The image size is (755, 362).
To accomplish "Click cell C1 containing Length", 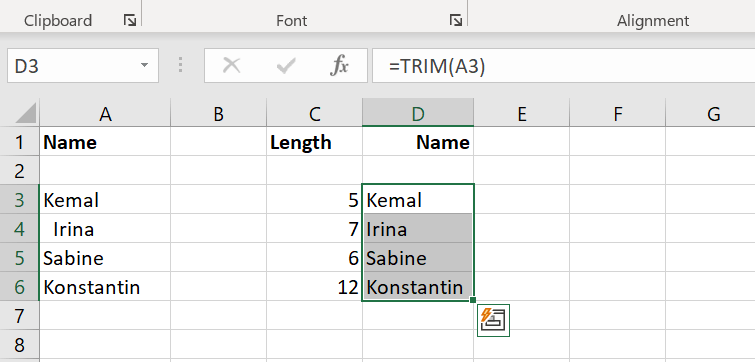I will [x=314, y=142].
